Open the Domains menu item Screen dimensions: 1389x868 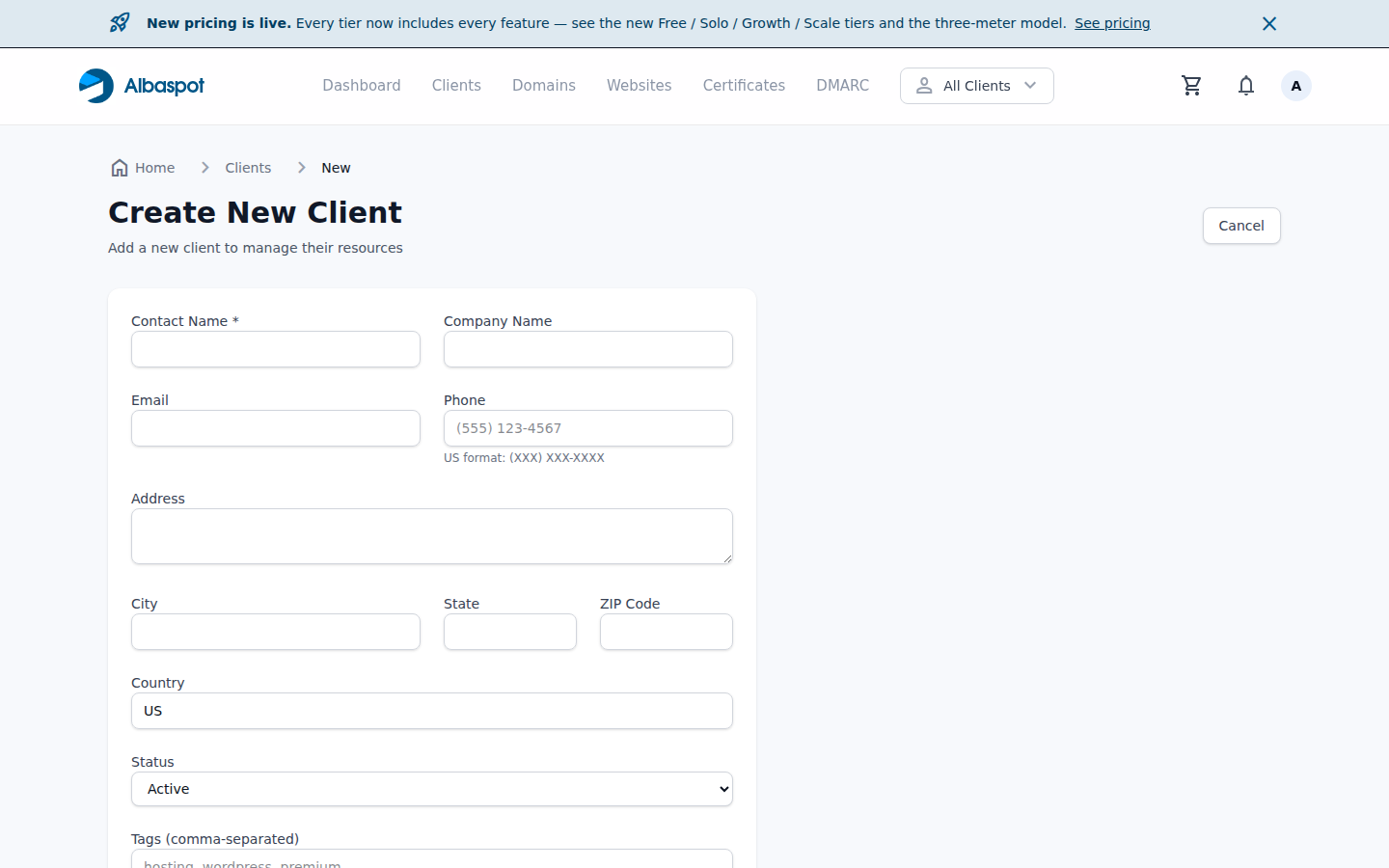[x=544, y=86]
